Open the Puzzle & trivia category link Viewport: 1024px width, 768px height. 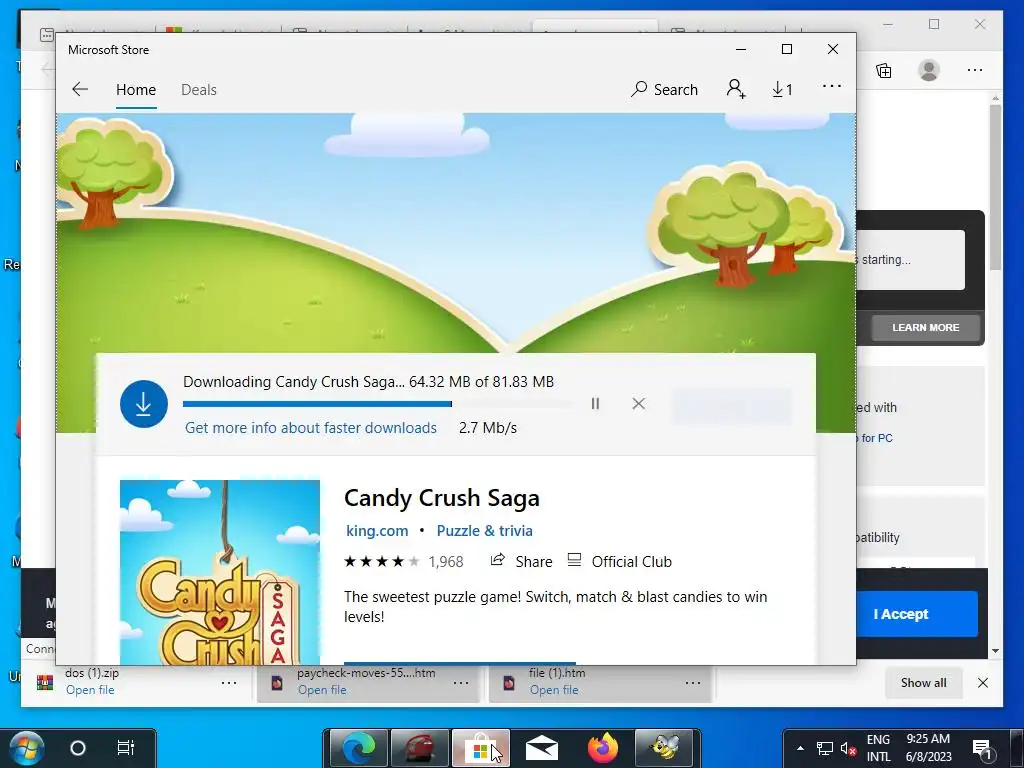click(x=485, y=530)
